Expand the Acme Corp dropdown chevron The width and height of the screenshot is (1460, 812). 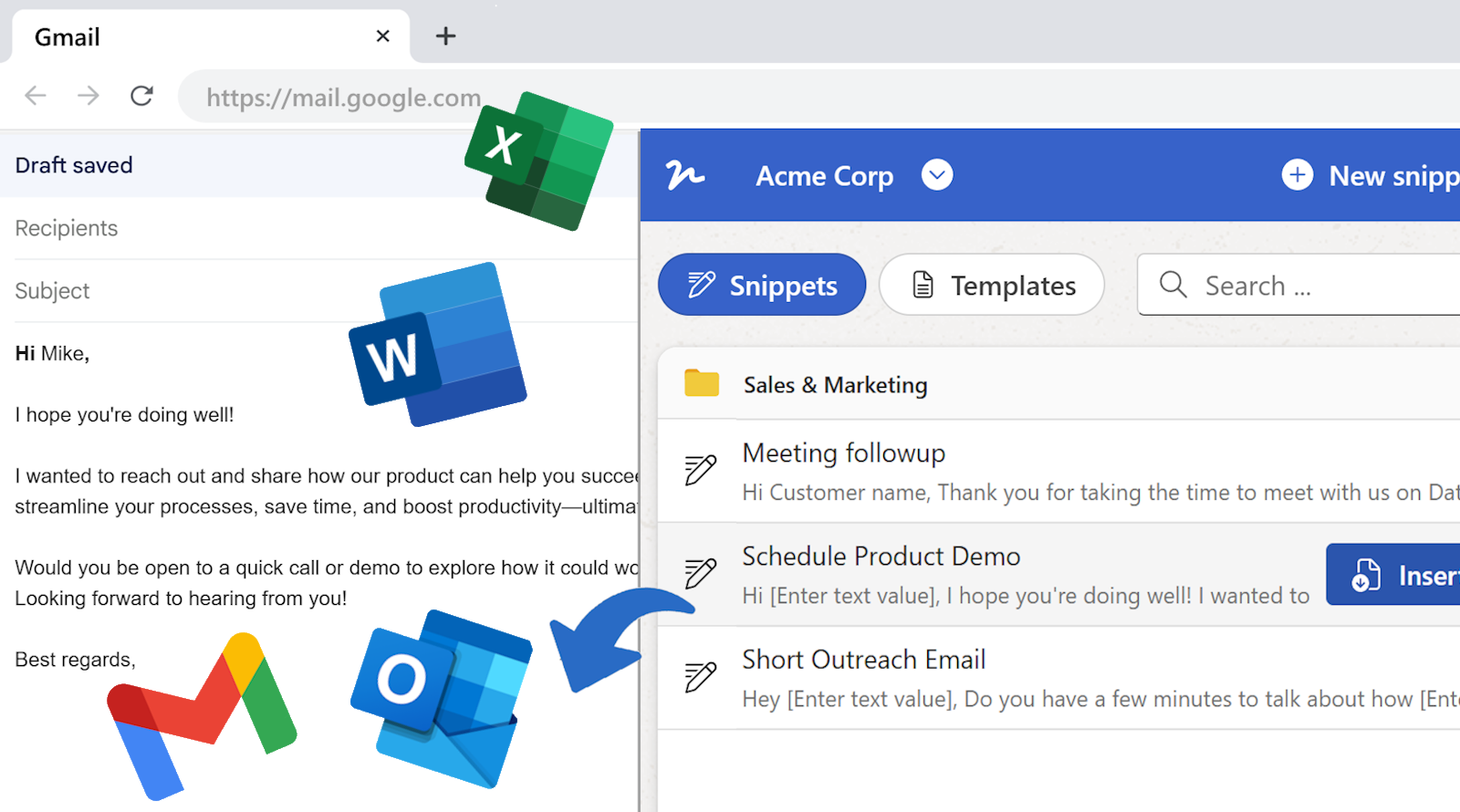click(x=937, y=174)
